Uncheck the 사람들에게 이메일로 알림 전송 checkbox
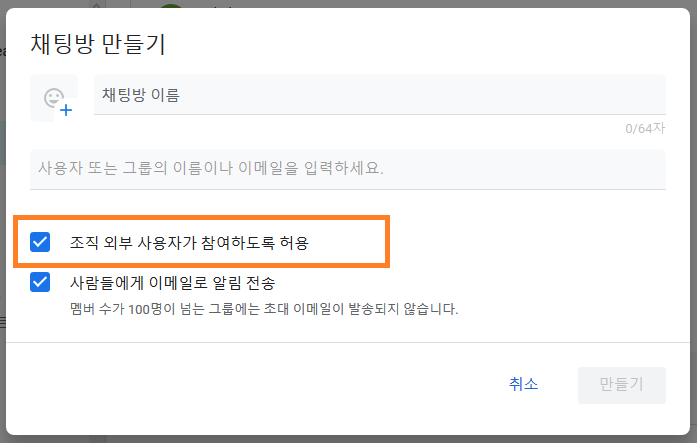Viewport: 697px width, 443px height. click(40, 282)
